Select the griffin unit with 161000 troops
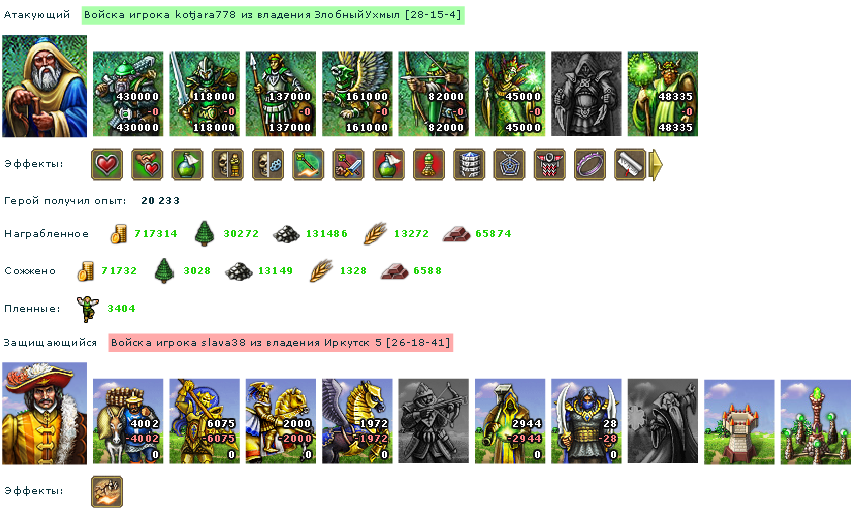The image size is (854, 512). click(357, 94)
